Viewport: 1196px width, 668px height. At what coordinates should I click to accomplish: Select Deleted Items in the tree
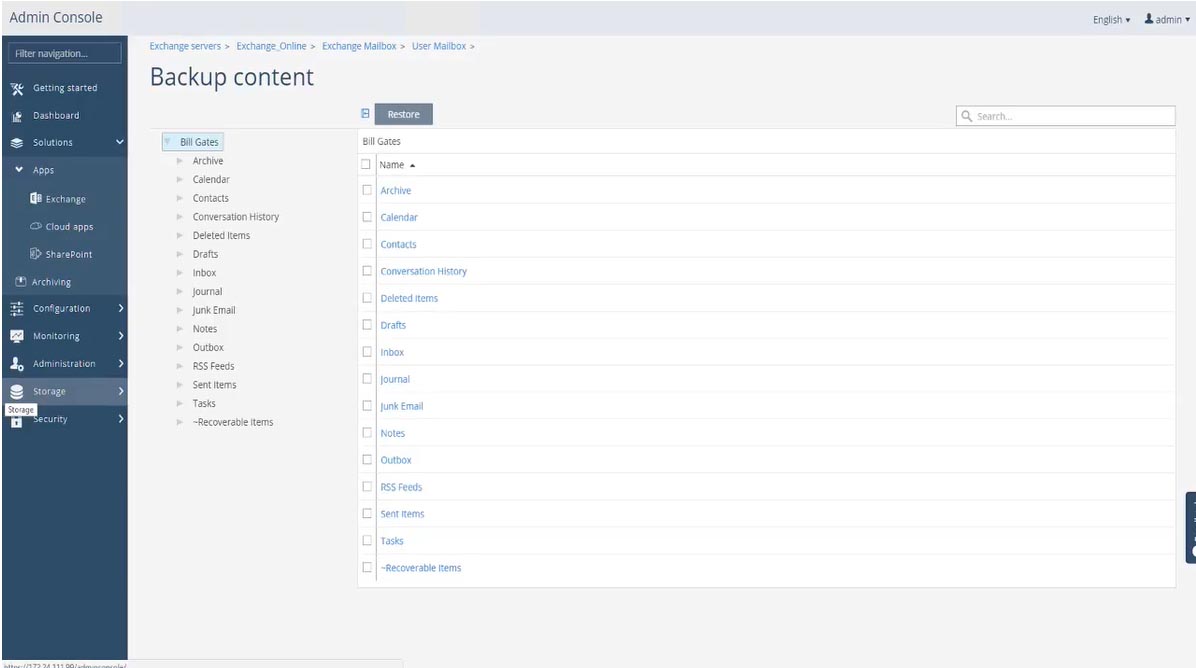point(221,236)
